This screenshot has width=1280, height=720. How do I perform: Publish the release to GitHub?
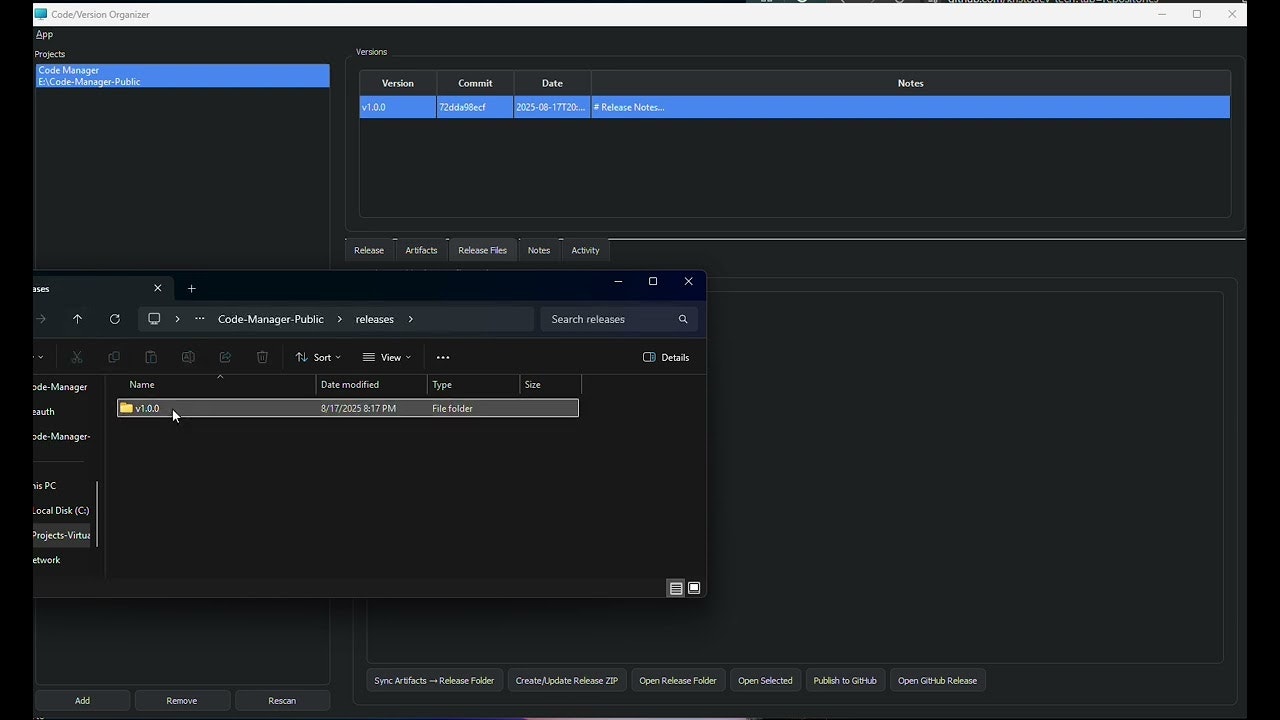coord(845,680)
